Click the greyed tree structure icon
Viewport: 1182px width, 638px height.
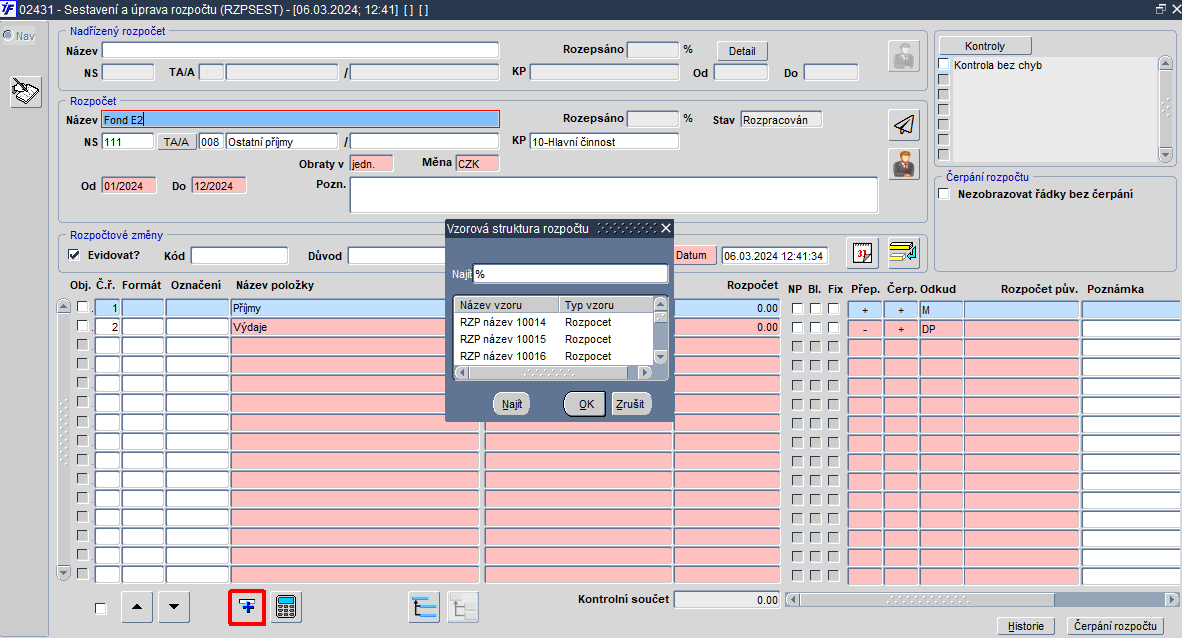coord(463,607)
